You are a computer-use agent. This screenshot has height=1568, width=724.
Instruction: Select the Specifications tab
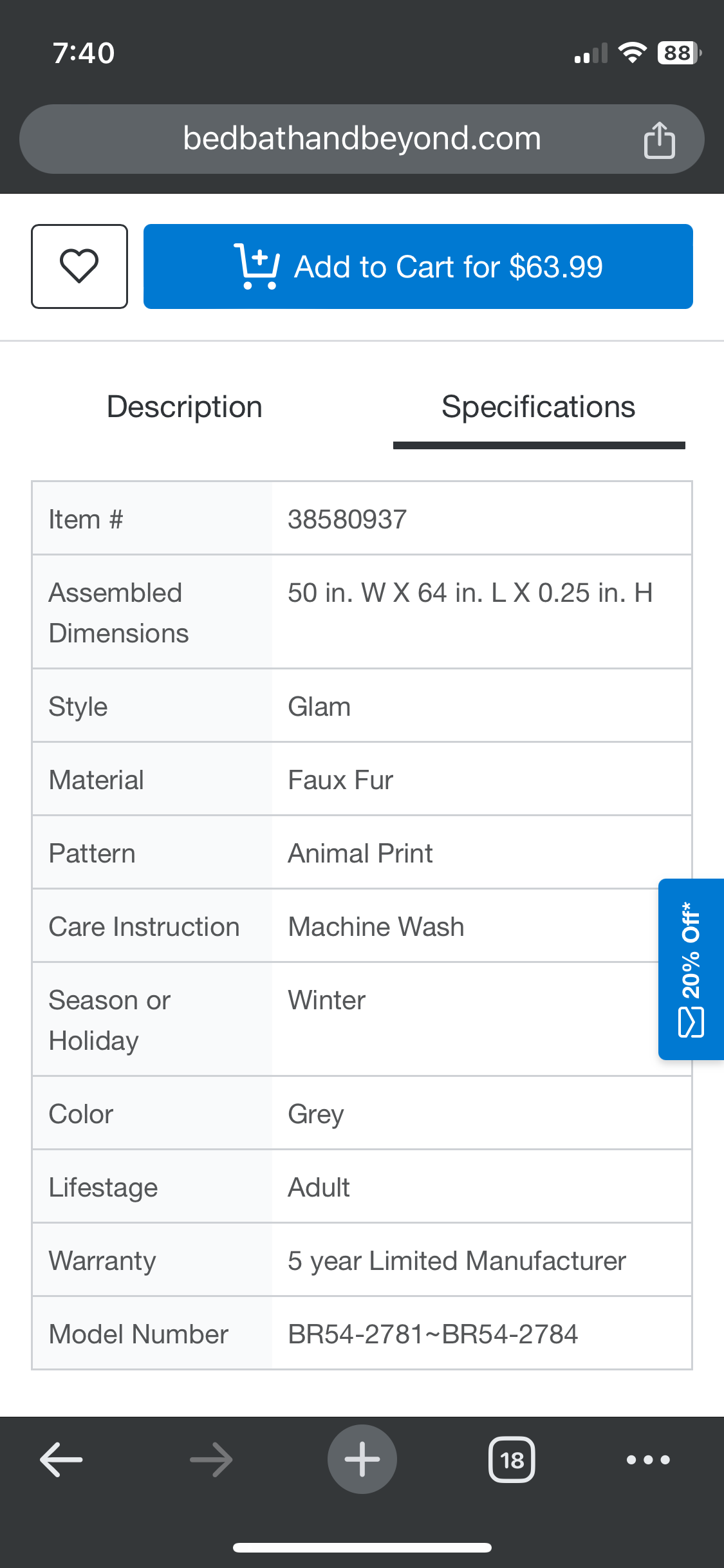[539, 407]
